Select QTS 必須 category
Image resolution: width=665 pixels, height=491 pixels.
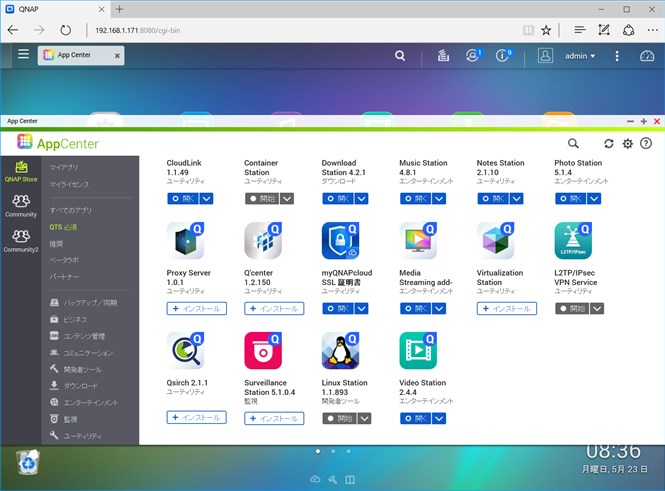(63, 227)
